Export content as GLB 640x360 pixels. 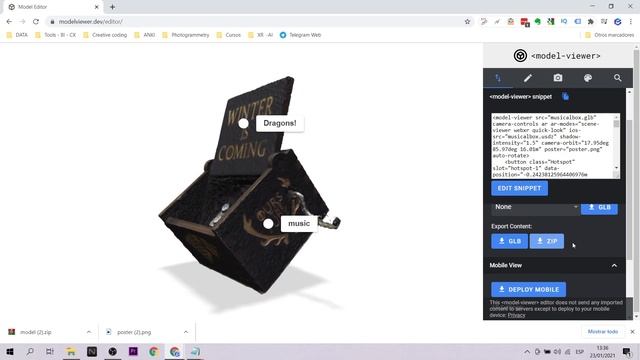tap(509, 241)
